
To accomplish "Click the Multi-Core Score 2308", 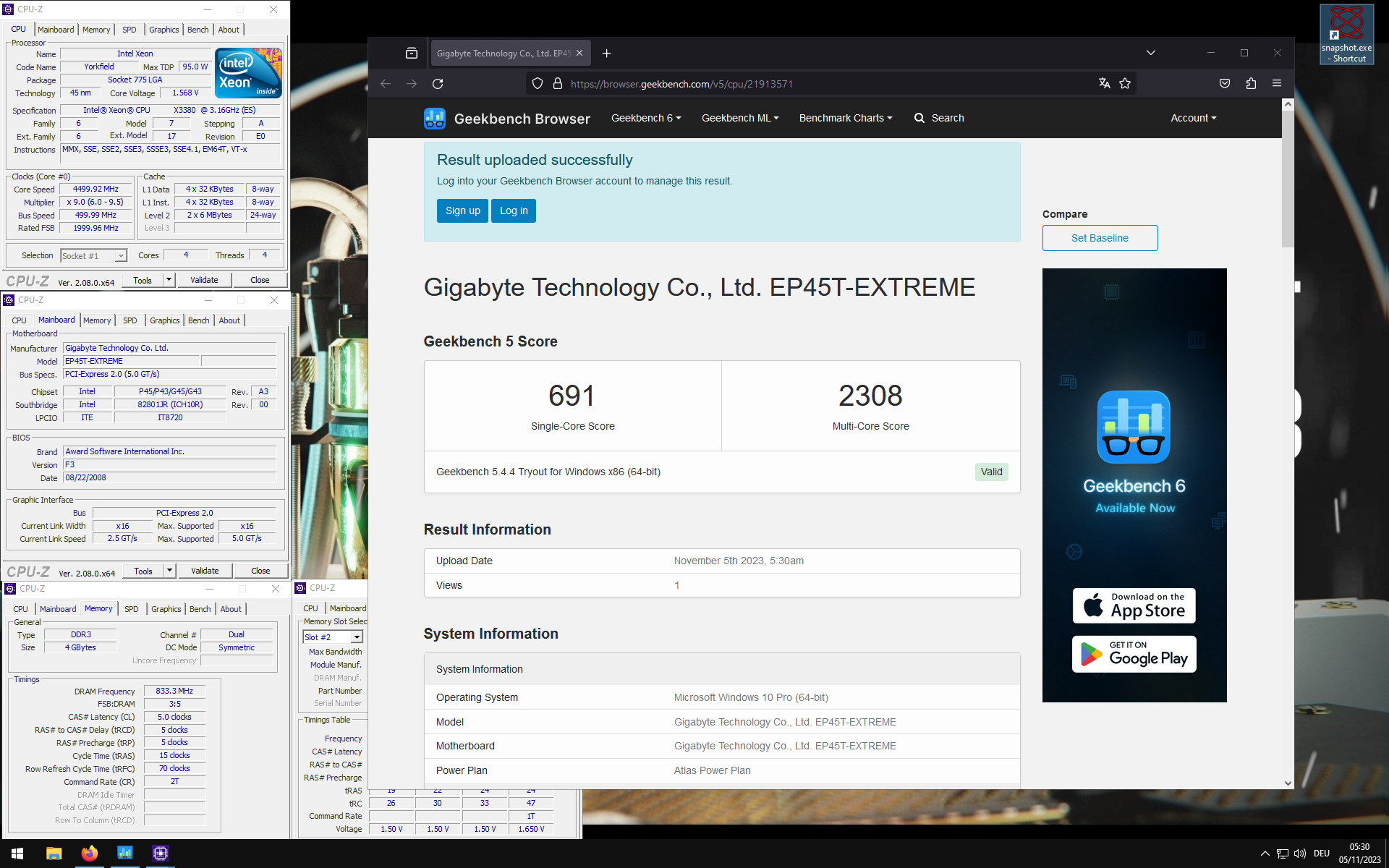I will click(870, 396).
